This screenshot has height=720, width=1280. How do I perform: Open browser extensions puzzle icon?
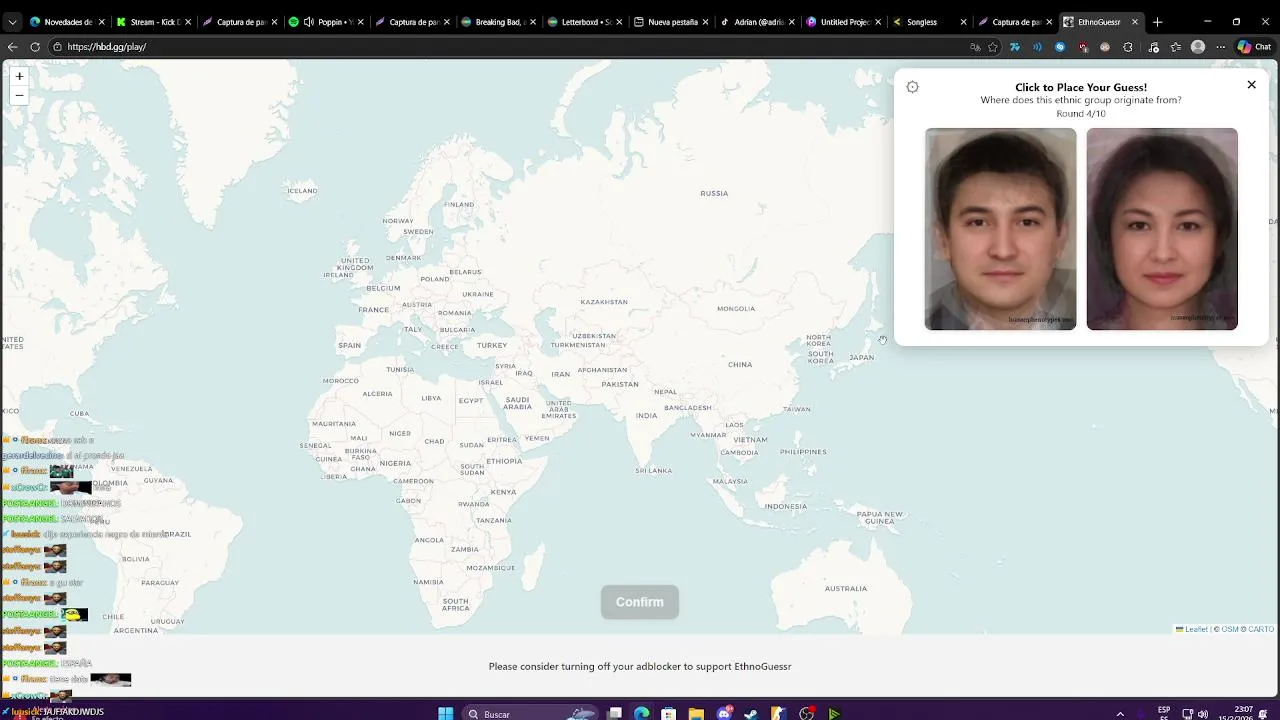1128,47
